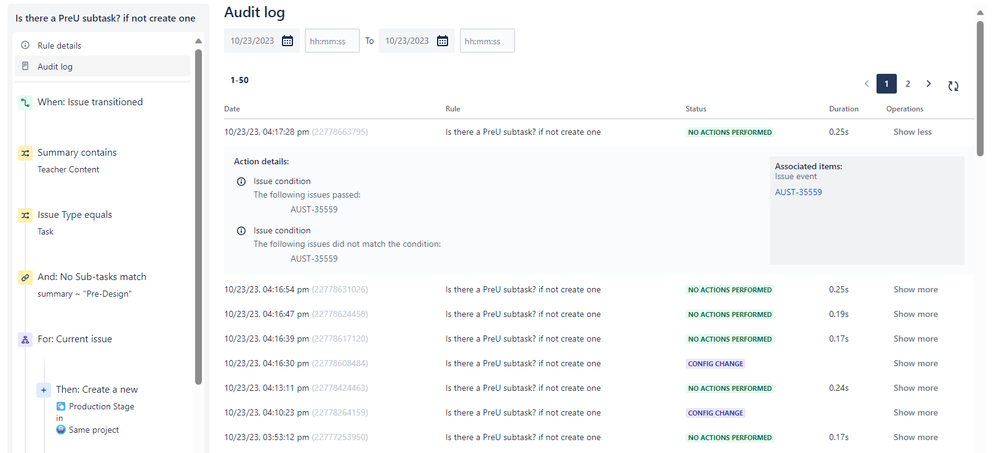Click the plus icon beside Then: Create a new

click(43, 390)
